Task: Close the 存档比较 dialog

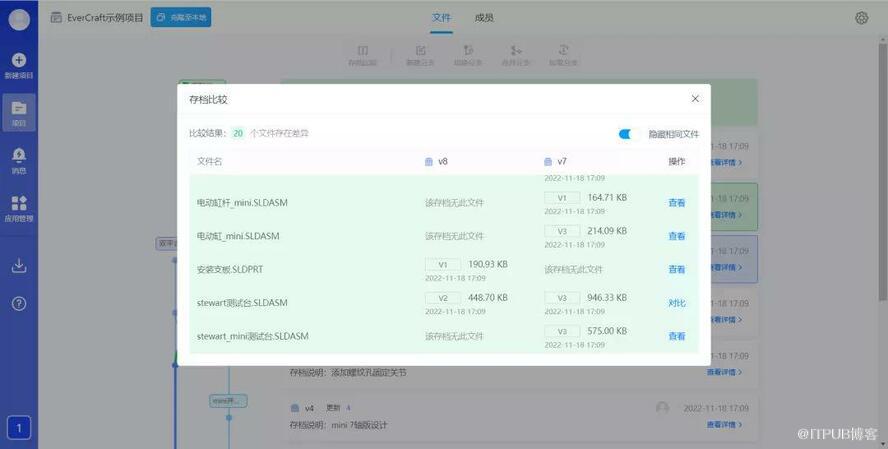Action: click(695, 99)
